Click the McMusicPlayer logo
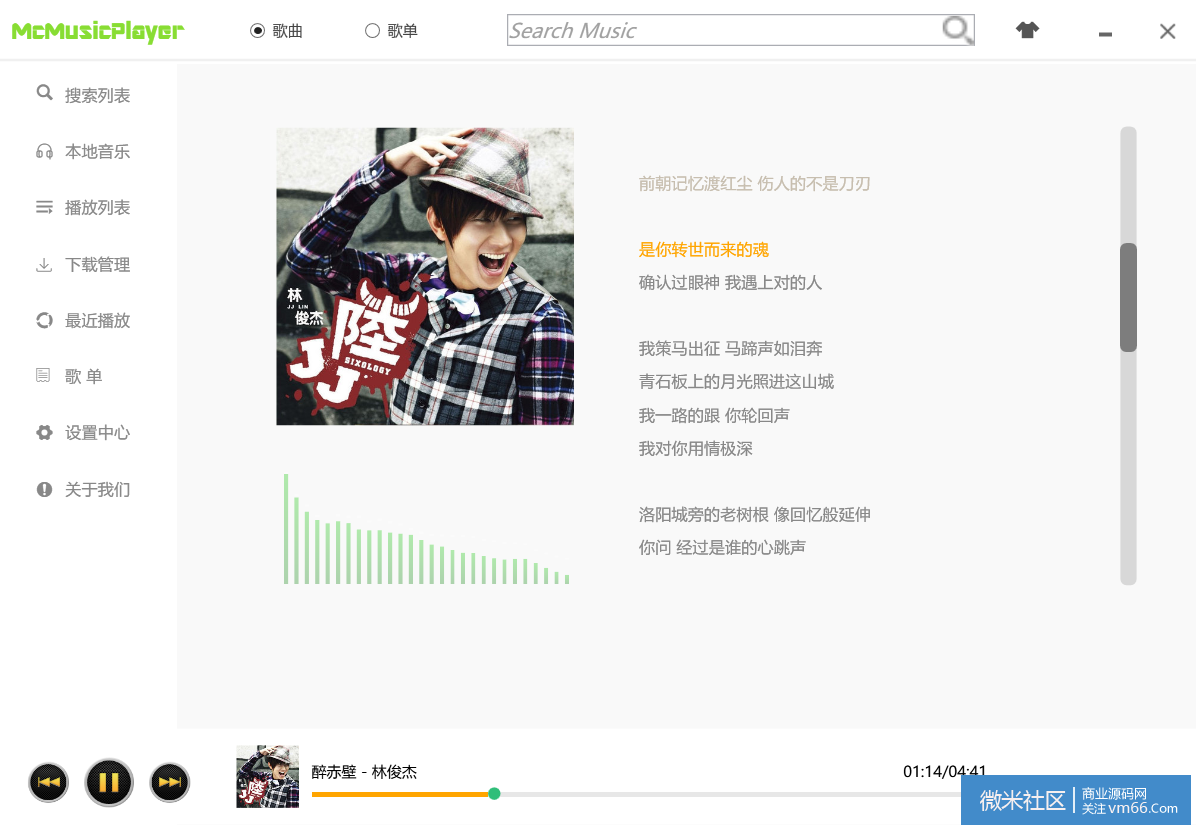Screen dimensions: 1196x825 pos(98,31)
